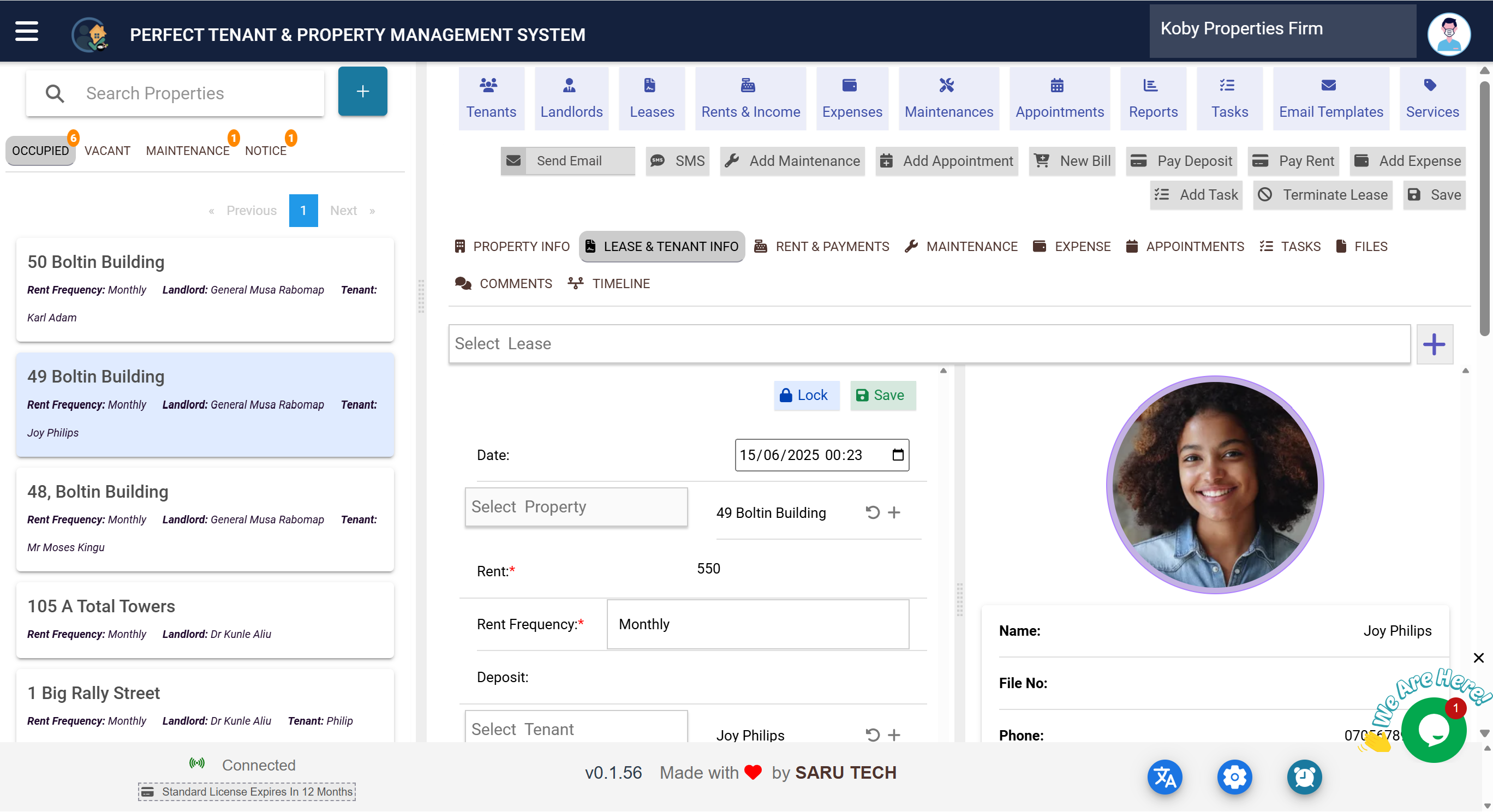This screenshot has width=1493, height=812.
Task: Open Email Templates module
Action: pos(1331,98)
